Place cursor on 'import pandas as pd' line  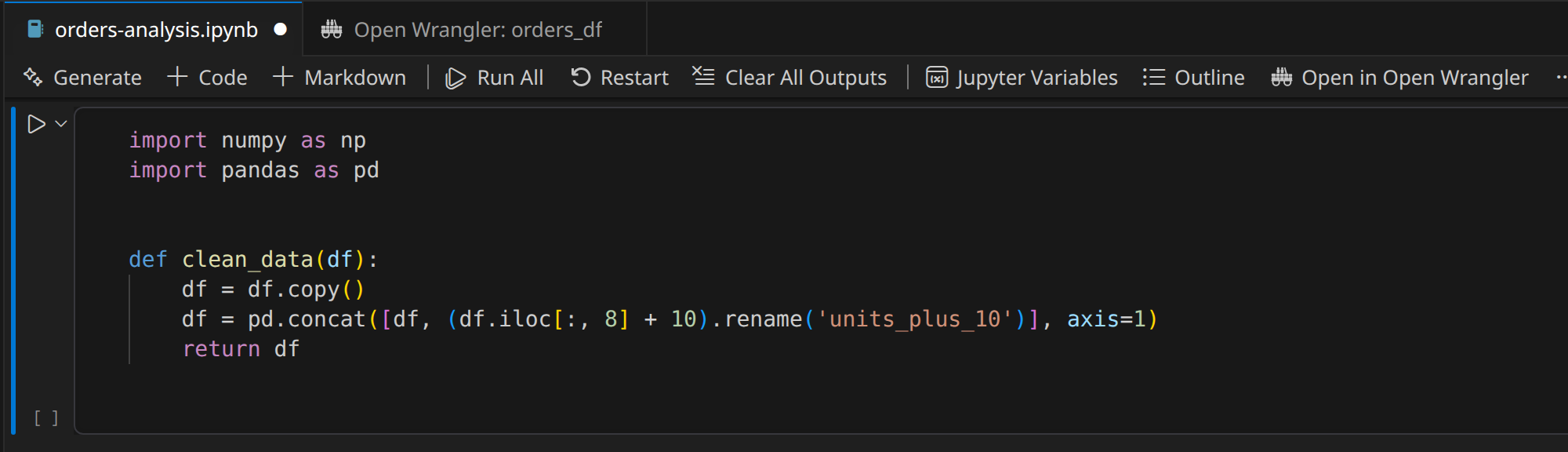pos(253,170)
